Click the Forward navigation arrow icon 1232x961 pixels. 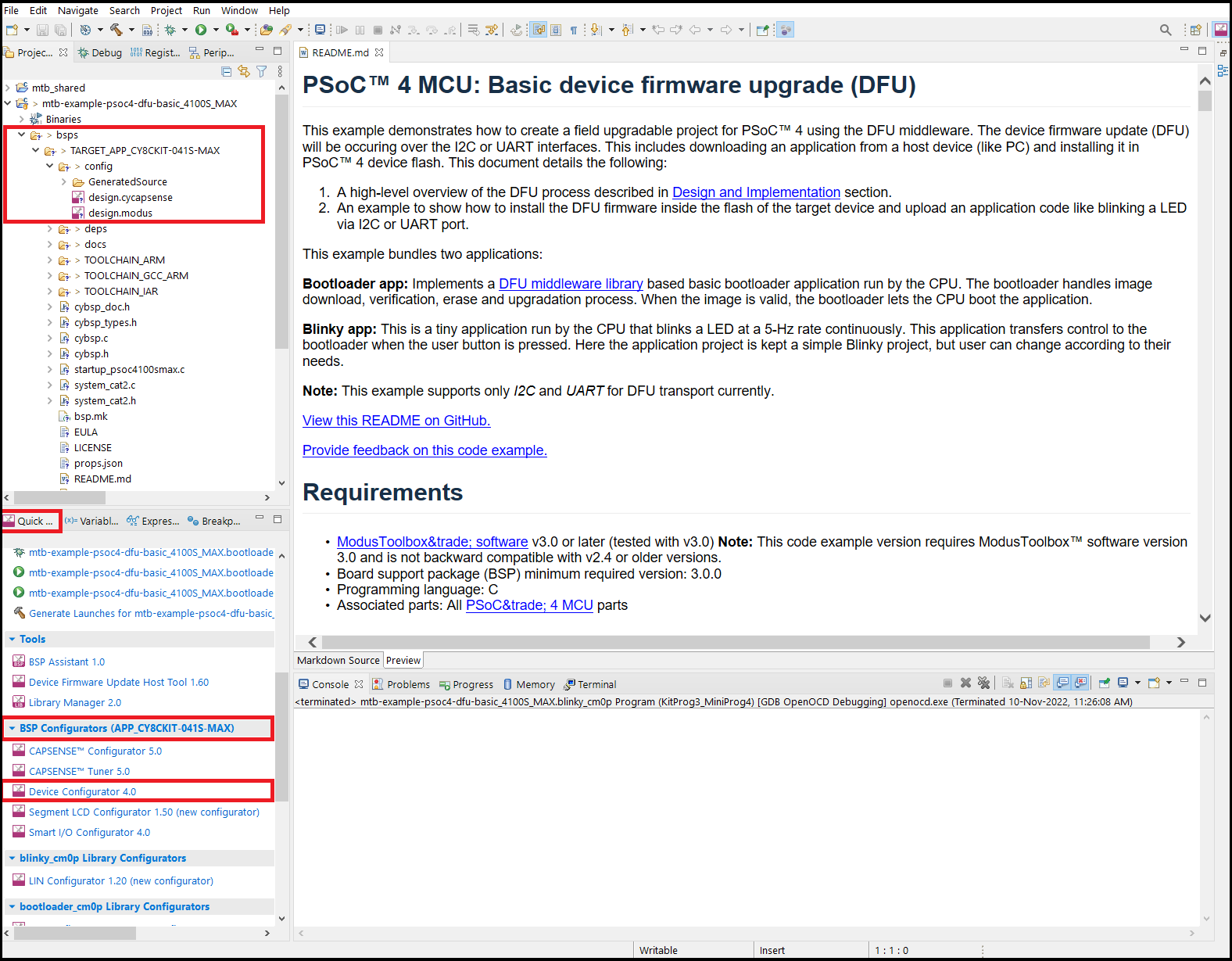726,30
